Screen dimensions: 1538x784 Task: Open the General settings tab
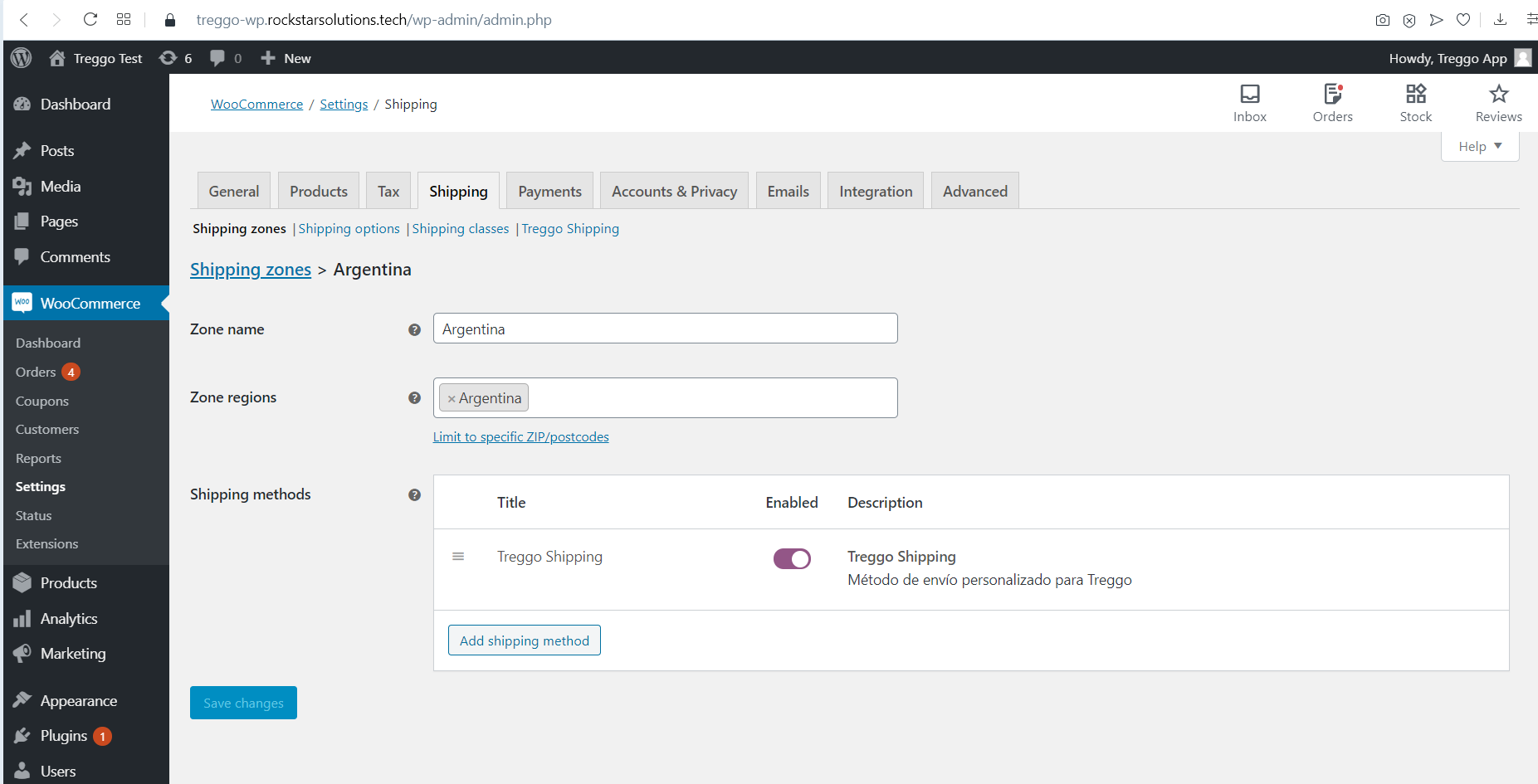tap(234, 191)
